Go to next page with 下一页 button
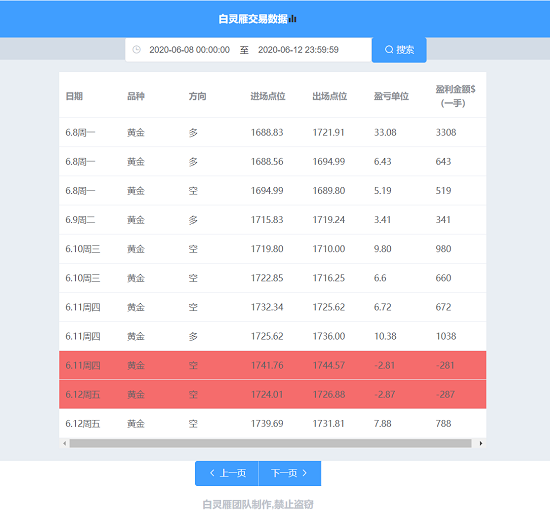Viewport: 550px width, 528px height. pyautogui.click(x=290, y=473)
